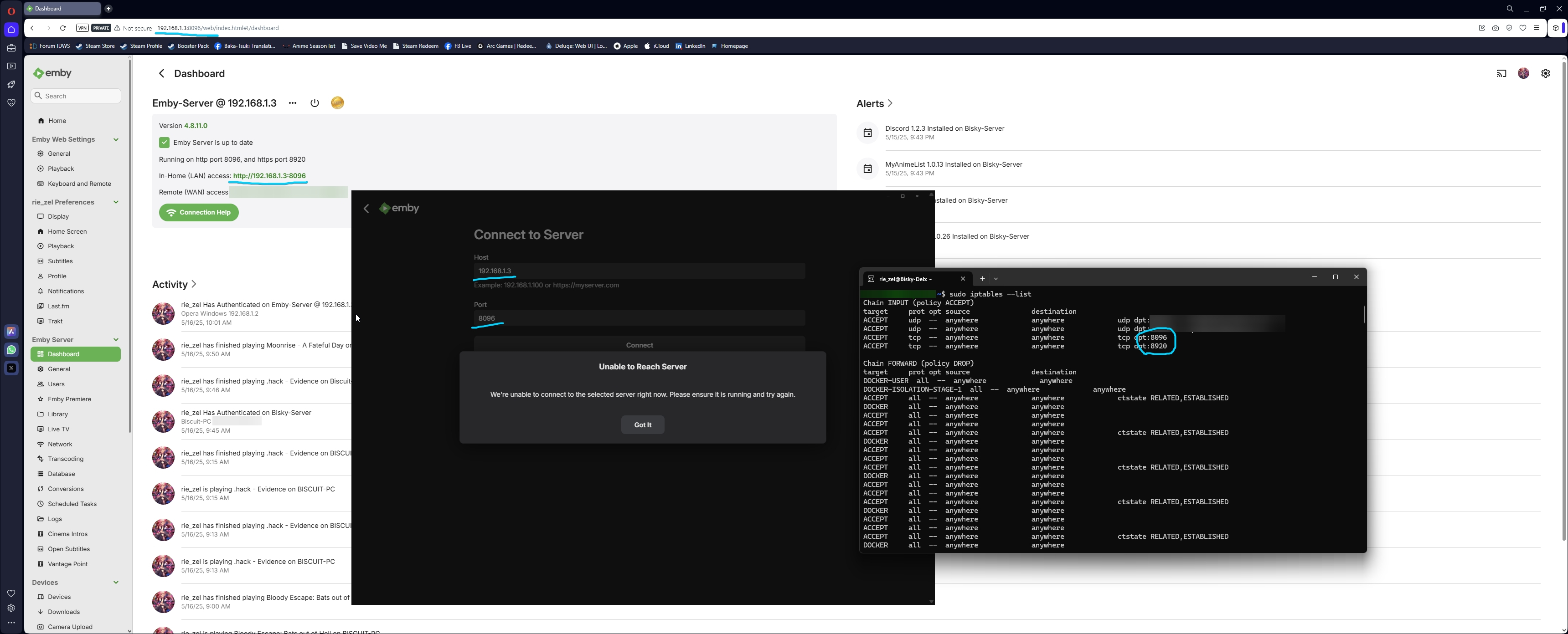This screenshot has width=1568, height=634.
Task: Click Port input field
Action: click(639, 318)
